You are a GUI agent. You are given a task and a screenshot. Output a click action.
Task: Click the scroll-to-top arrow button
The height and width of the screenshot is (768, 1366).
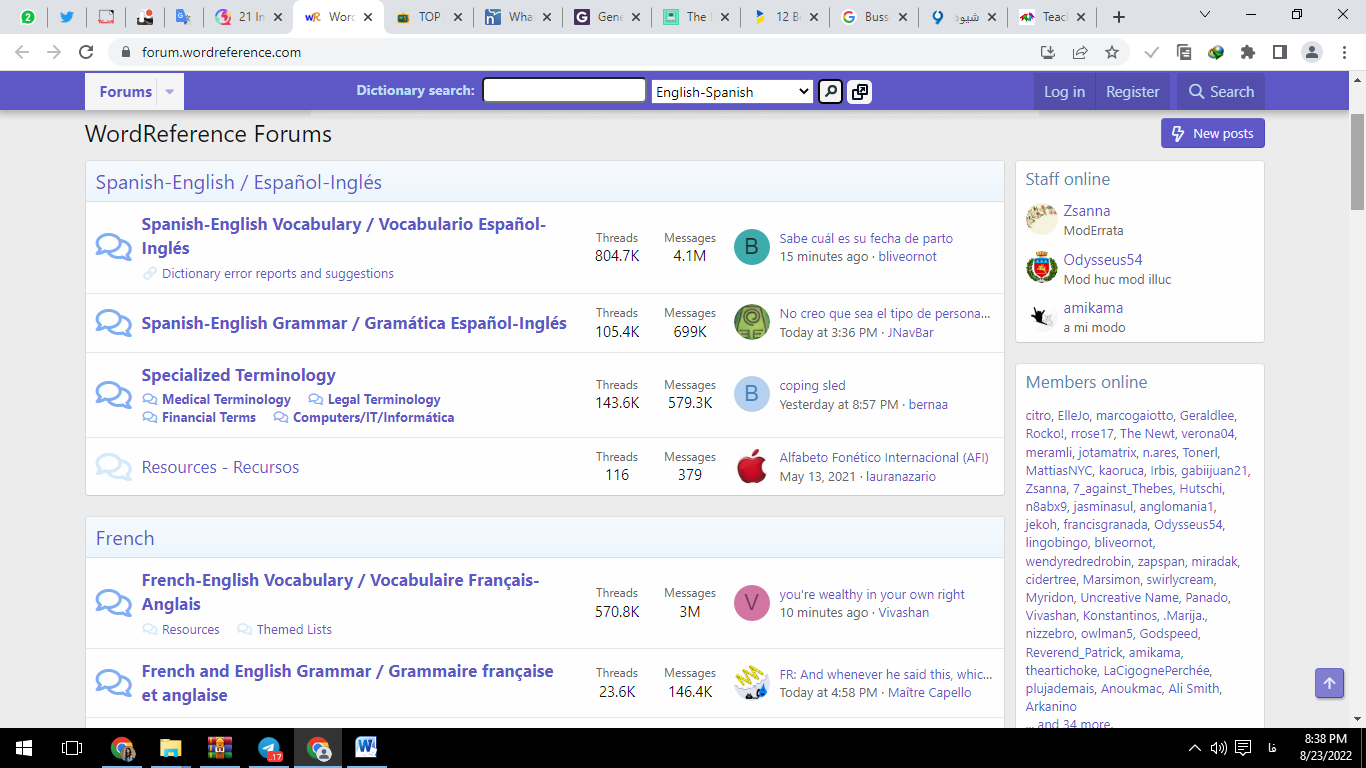pyautogui.click(x=1329, y=683)
